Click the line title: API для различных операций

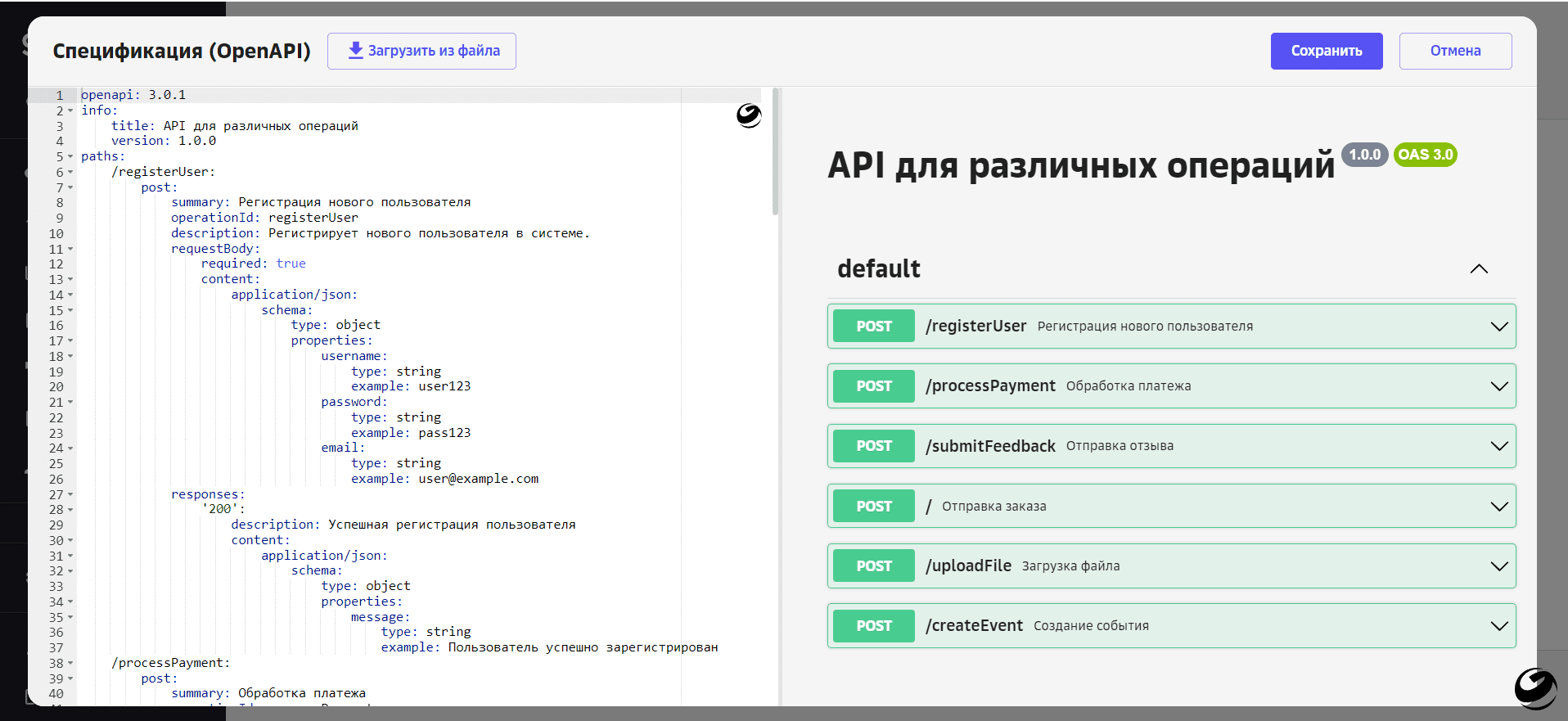(x=235, y=126)
